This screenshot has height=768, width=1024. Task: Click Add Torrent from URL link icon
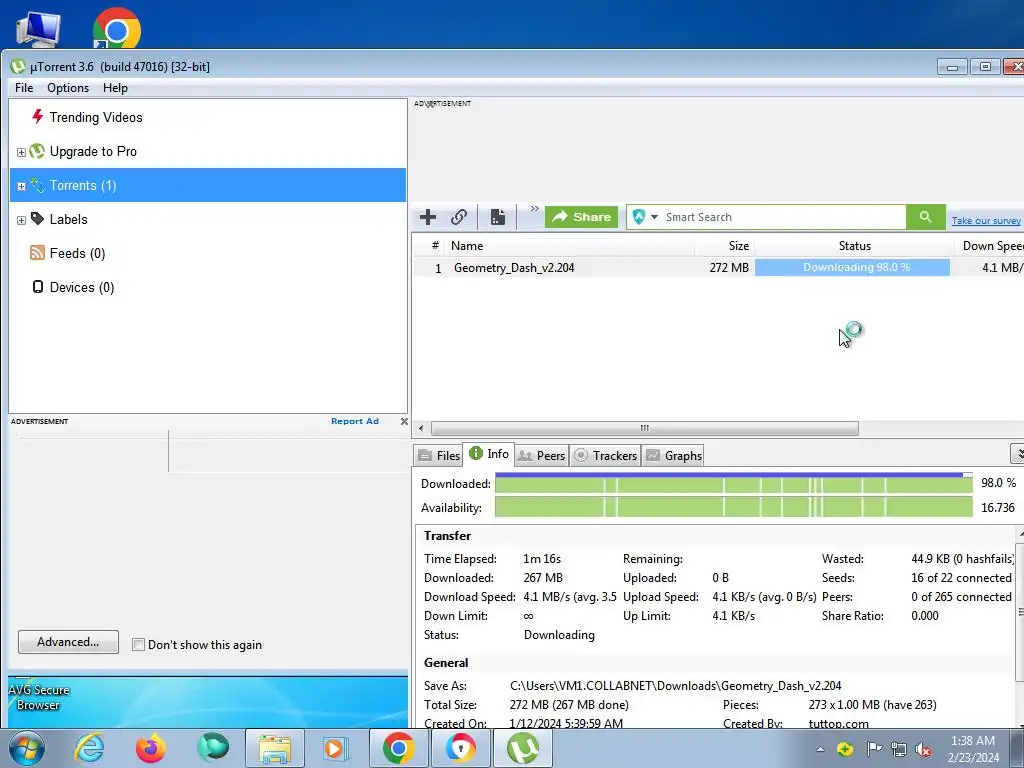[x=458, y=217]
